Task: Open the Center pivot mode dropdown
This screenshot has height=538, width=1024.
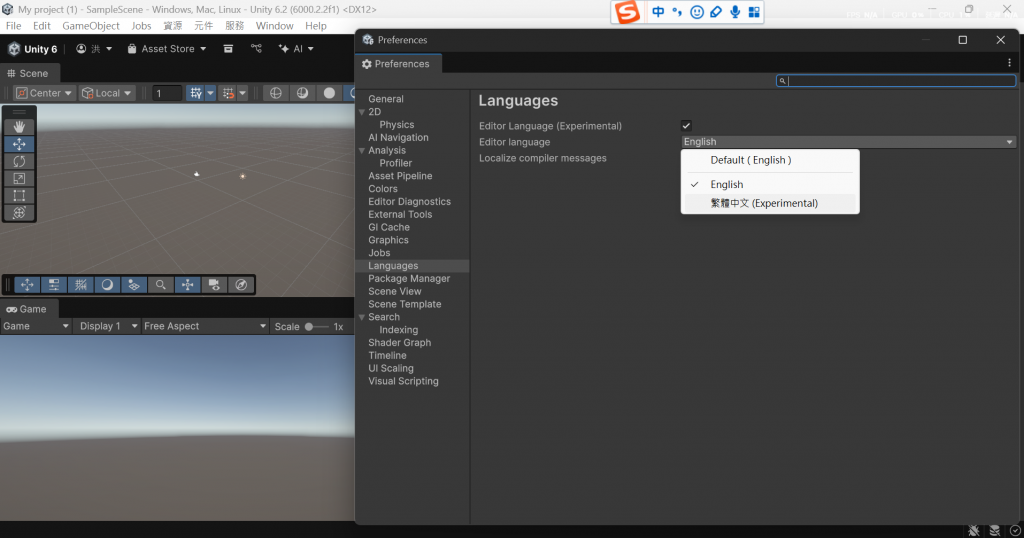Action: point(44,93)
